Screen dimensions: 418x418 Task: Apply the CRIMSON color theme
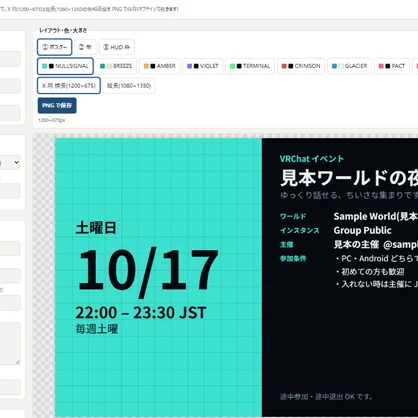(x=301, y=66)
